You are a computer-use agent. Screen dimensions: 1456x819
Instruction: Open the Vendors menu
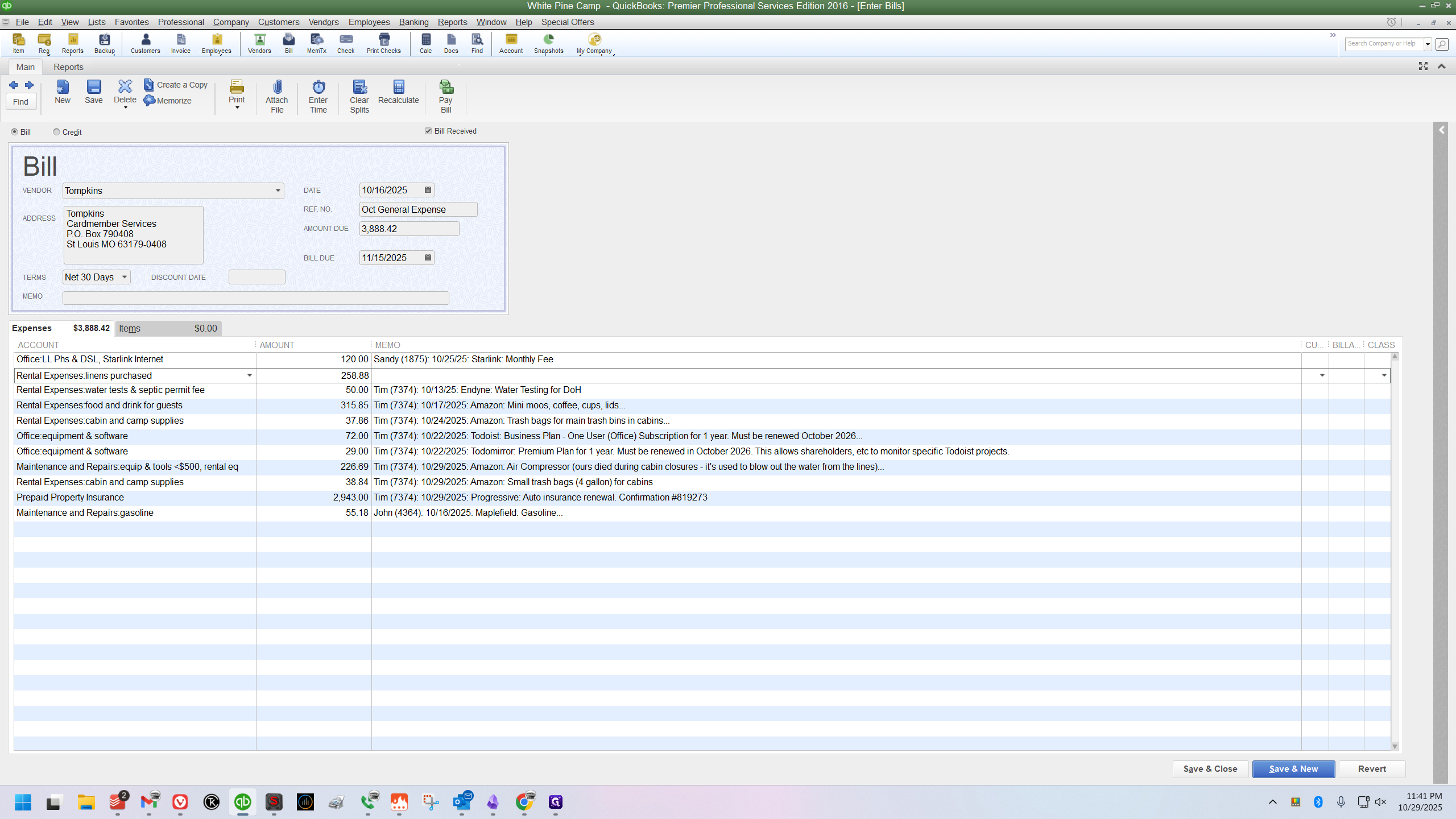pyautogui.click(x=323, y=22)
